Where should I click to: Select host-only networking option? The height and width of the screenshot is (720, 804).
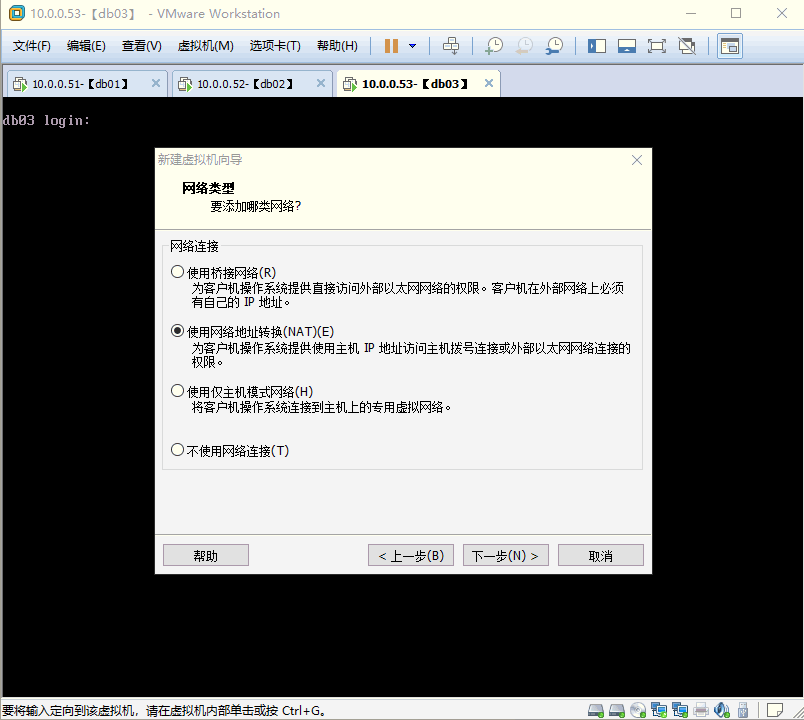pyautogui.click(x=177, y=390)
